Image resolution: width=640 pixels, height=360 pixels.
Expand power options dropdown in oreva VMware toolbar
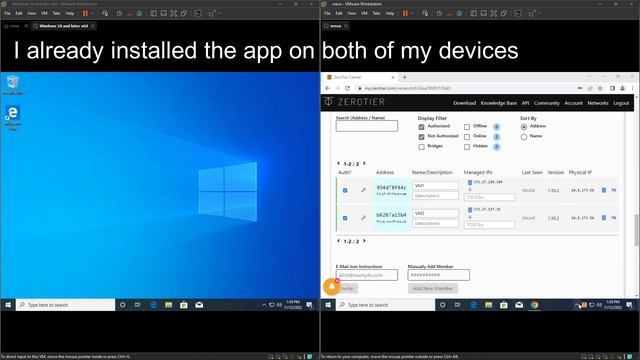click(x=412, y=13)
